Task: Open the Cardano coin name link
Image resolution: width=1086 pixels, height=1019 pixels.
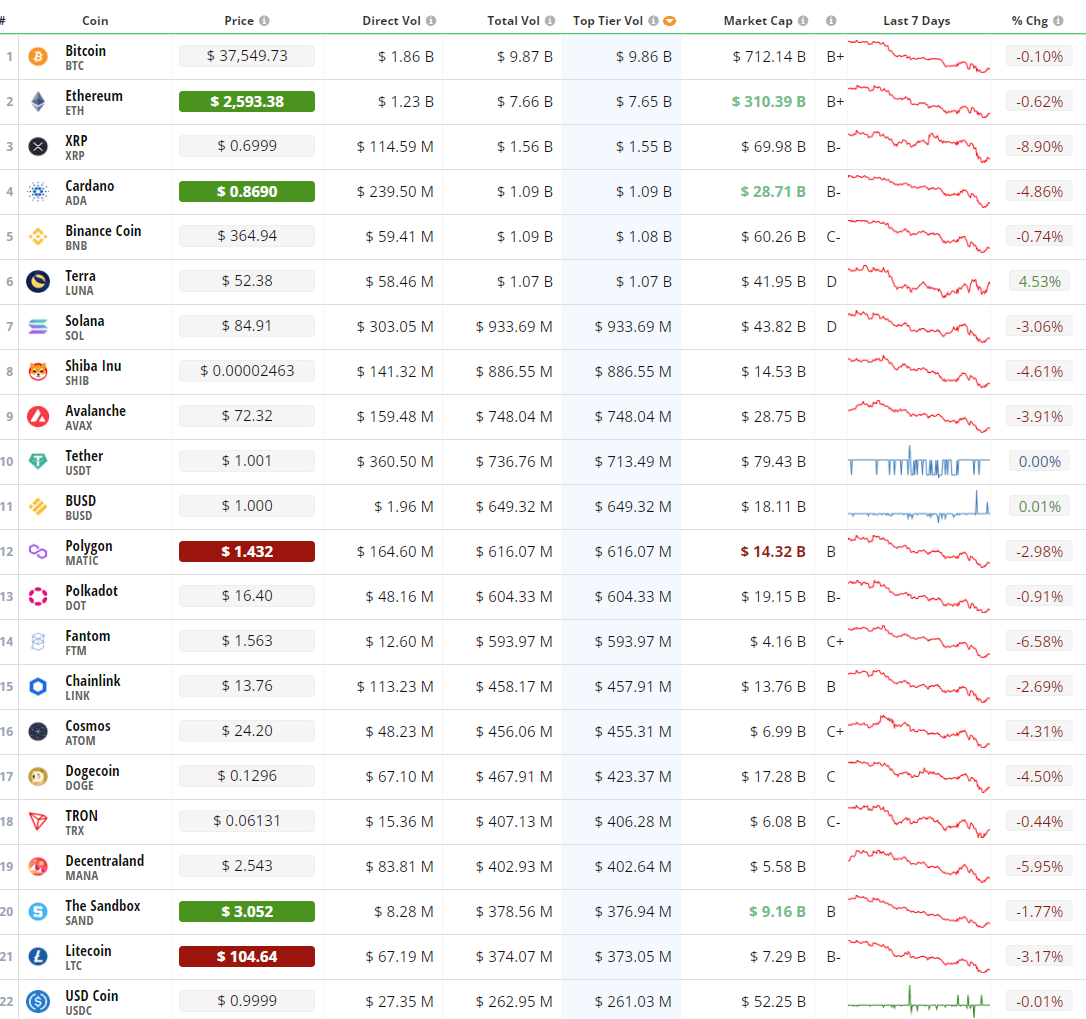Action: [90, 186]
